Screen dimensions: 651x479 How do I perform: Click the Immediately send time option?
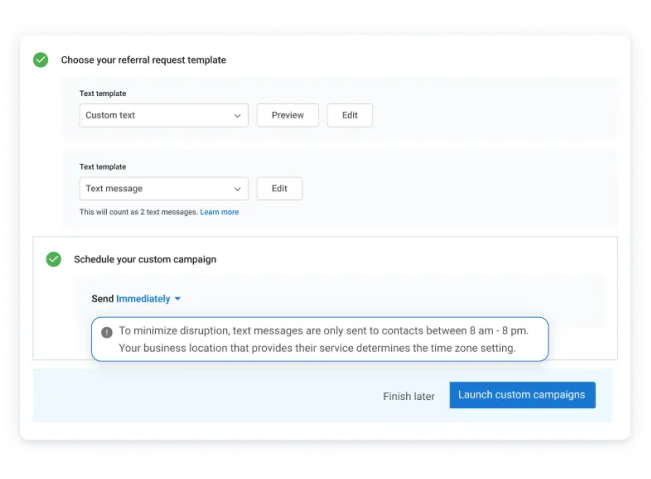click(x=143, y=299)
